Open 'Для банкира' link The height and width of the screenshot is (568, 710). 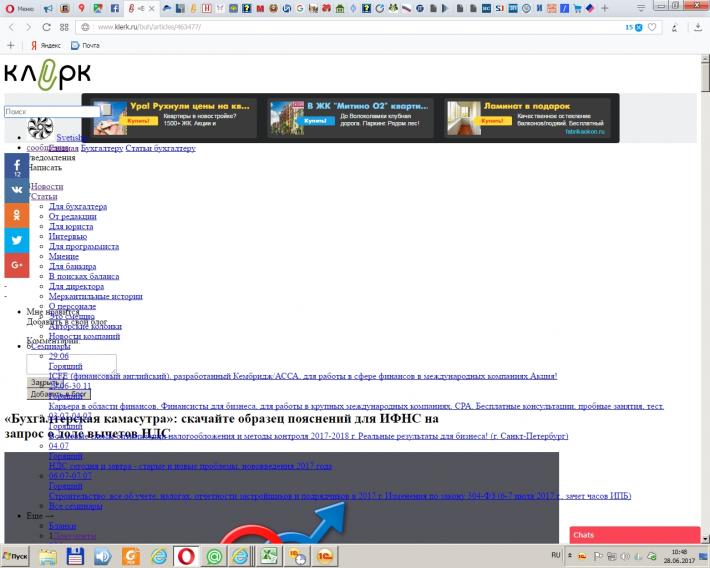tap(72, 266)
